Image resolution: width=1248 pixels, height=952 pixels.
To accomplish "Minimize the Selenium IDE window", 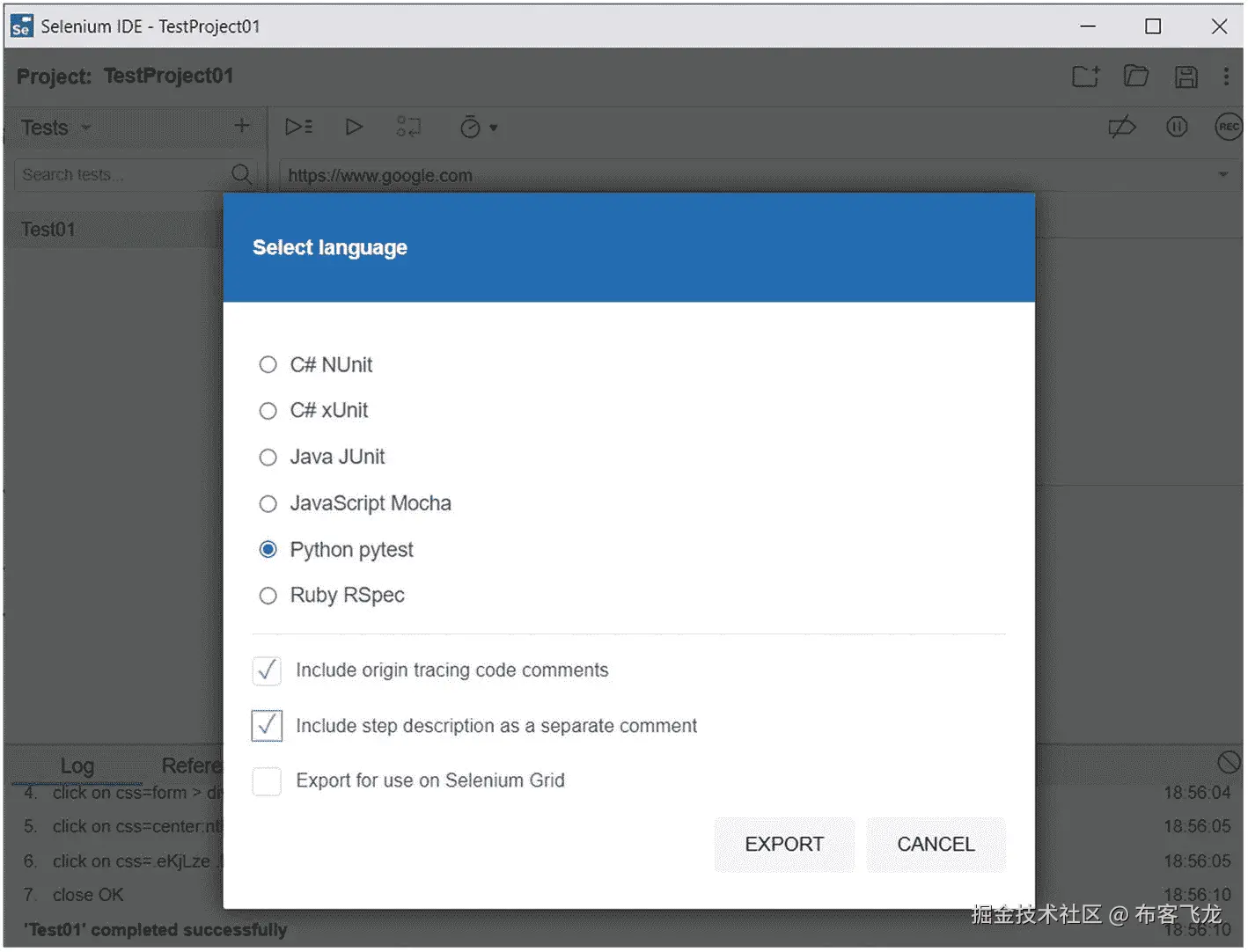I will click(1089, 26).
